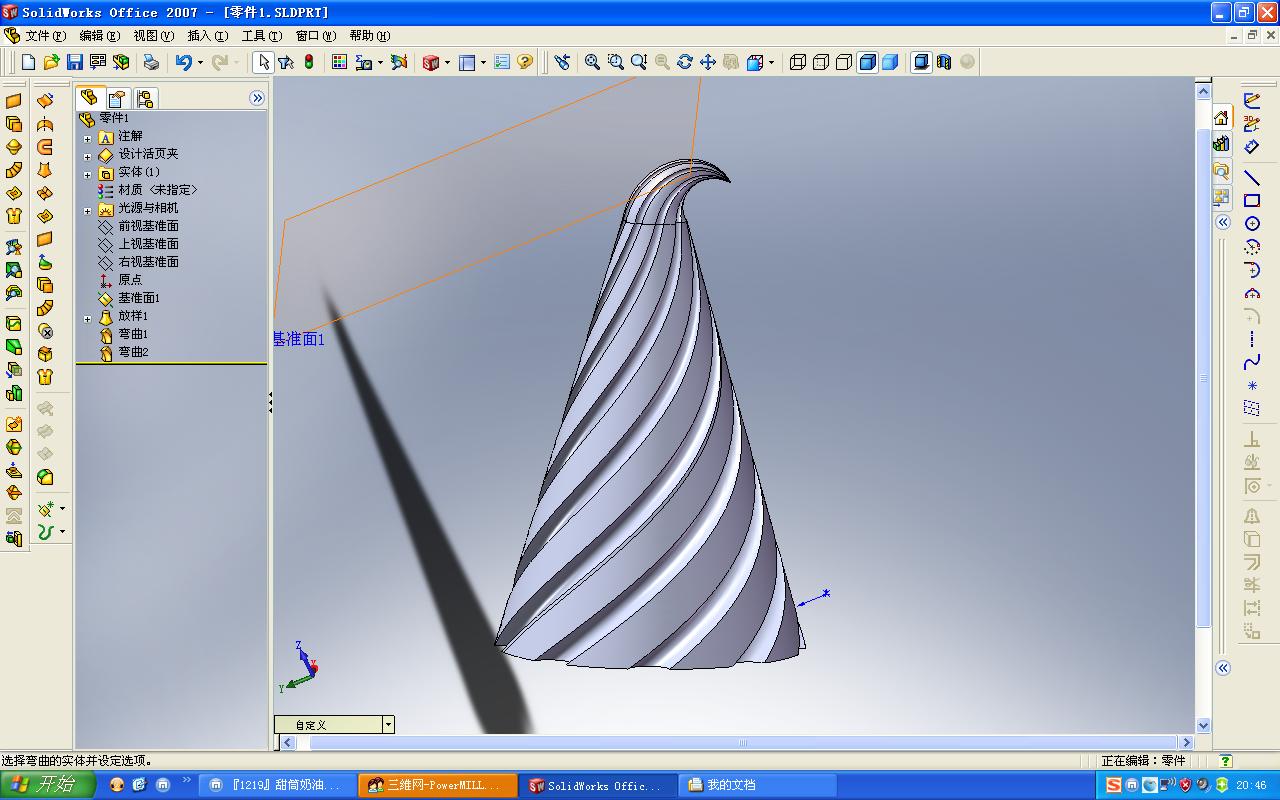Click the vertical viewport scrollbar down arrow

click(x=1204, y=726)
